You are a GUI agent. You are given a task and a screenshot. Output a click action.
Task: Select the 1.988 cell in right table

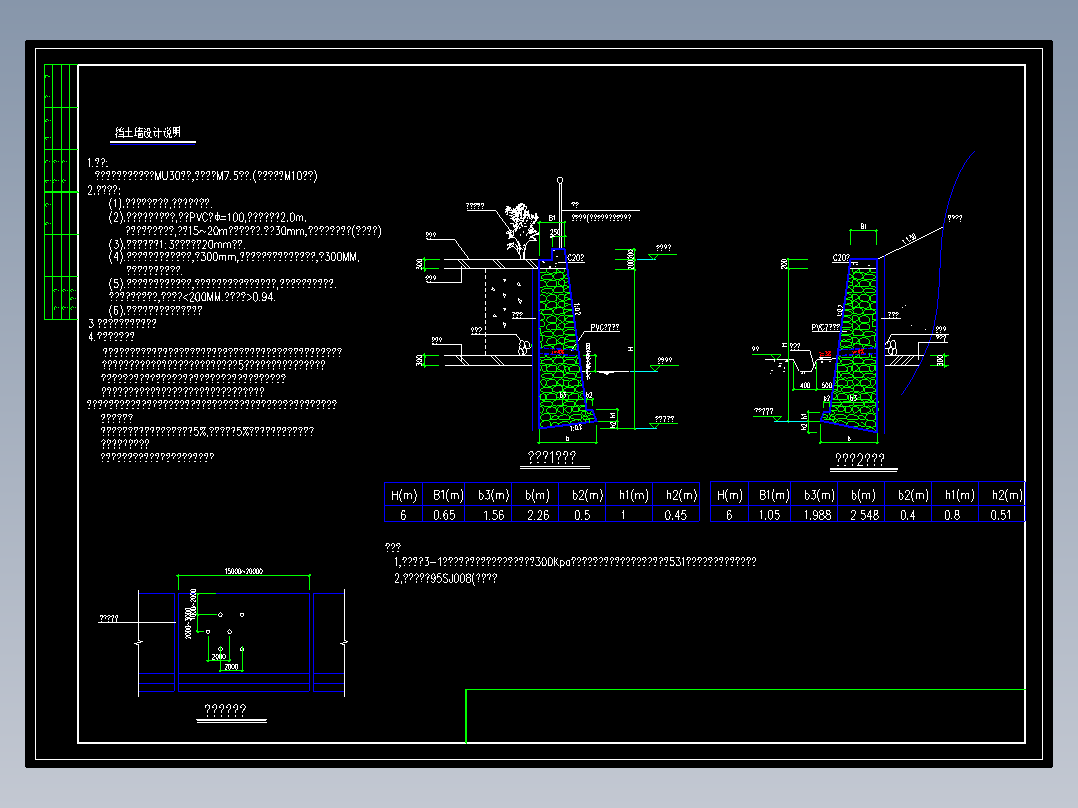click(x=817, y=515)
